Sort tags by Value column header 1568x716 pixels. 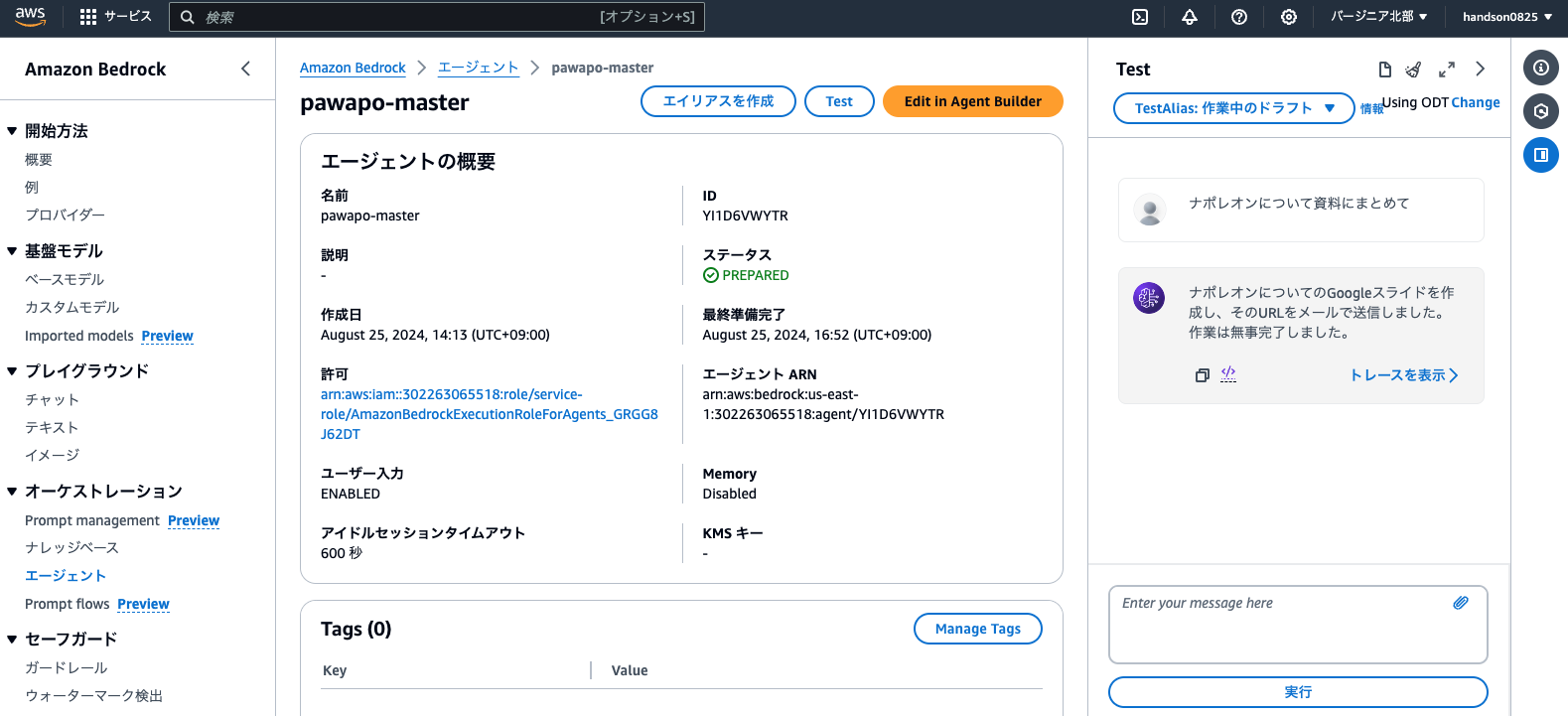[x=630, y=670]
